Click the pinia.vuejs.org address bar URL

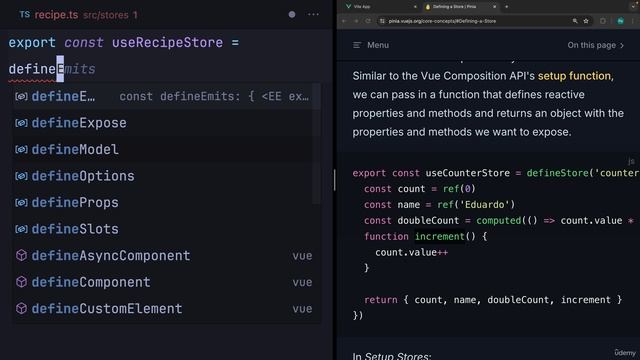point(442,21)
